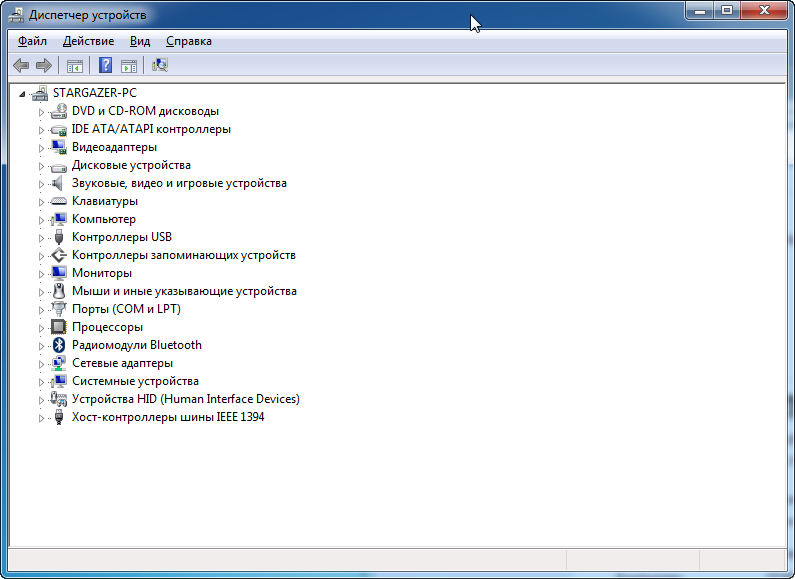
Task: Open the Вид menu
Action: point(140,41)
